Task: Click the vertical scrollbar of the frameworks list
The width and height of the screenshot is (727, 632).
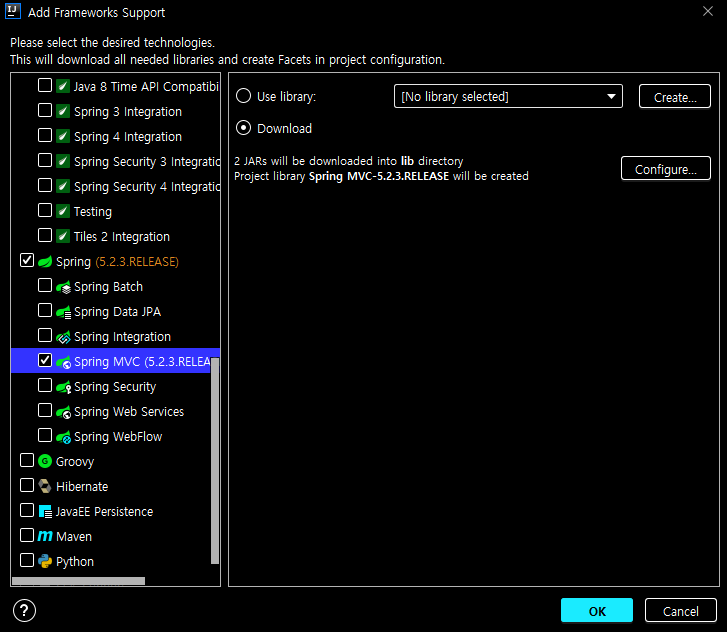Action: (x=215, y=461)
